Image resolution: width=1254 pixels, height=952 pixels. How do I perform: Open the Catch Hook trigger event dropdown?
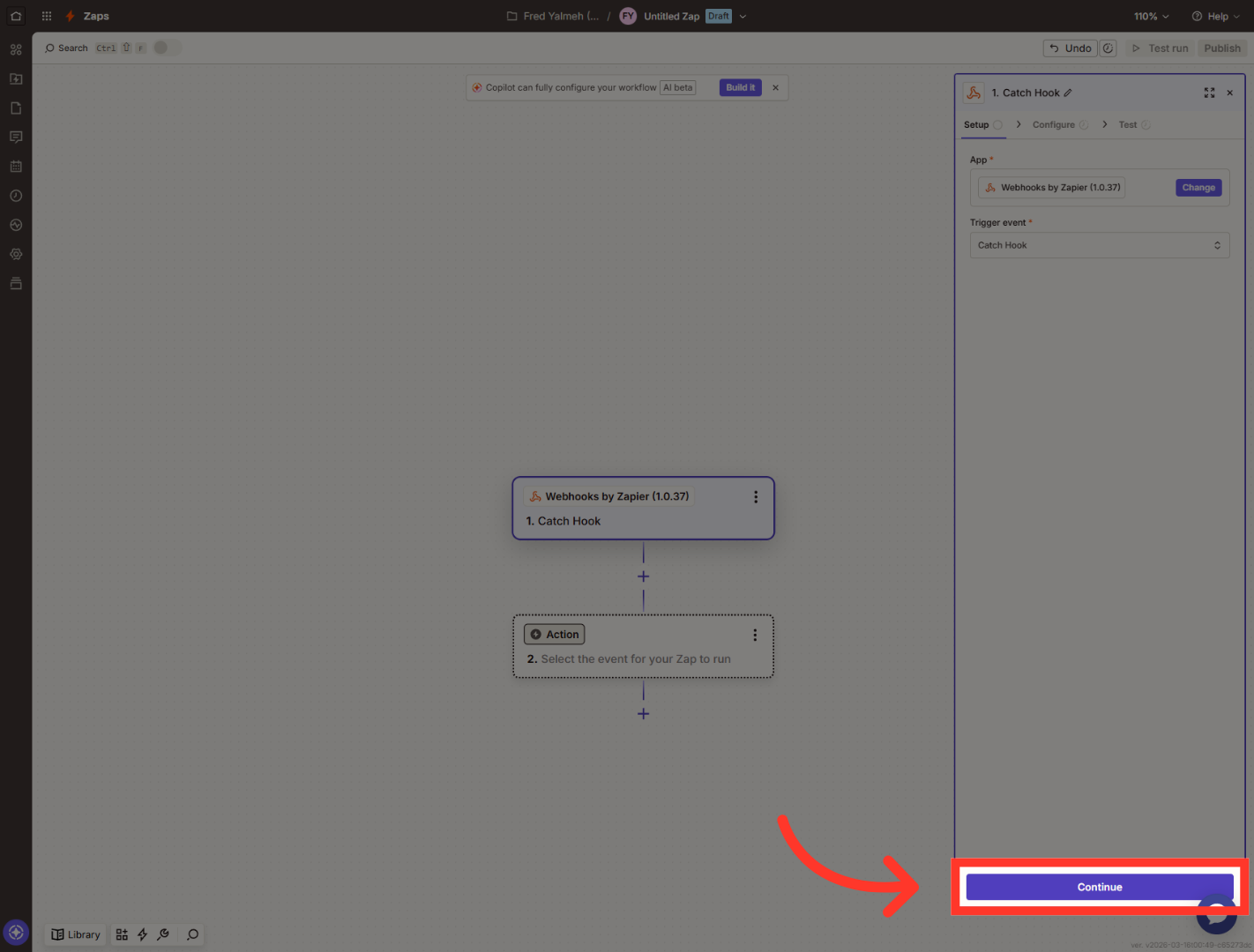tap(1100, 245)
